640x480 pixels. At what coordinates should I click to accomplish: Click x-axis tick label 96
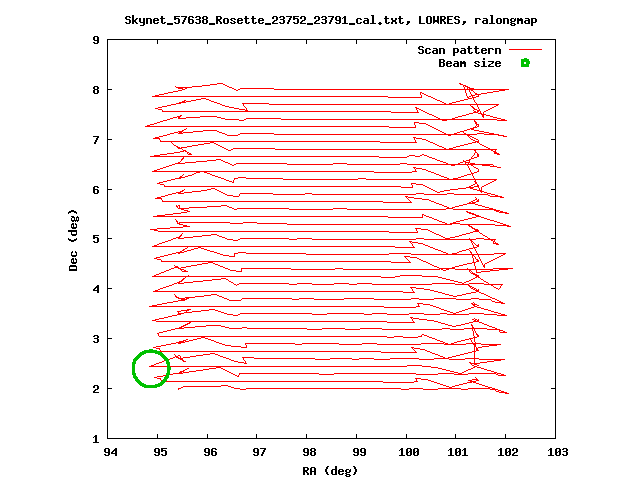tap(210, 452)
